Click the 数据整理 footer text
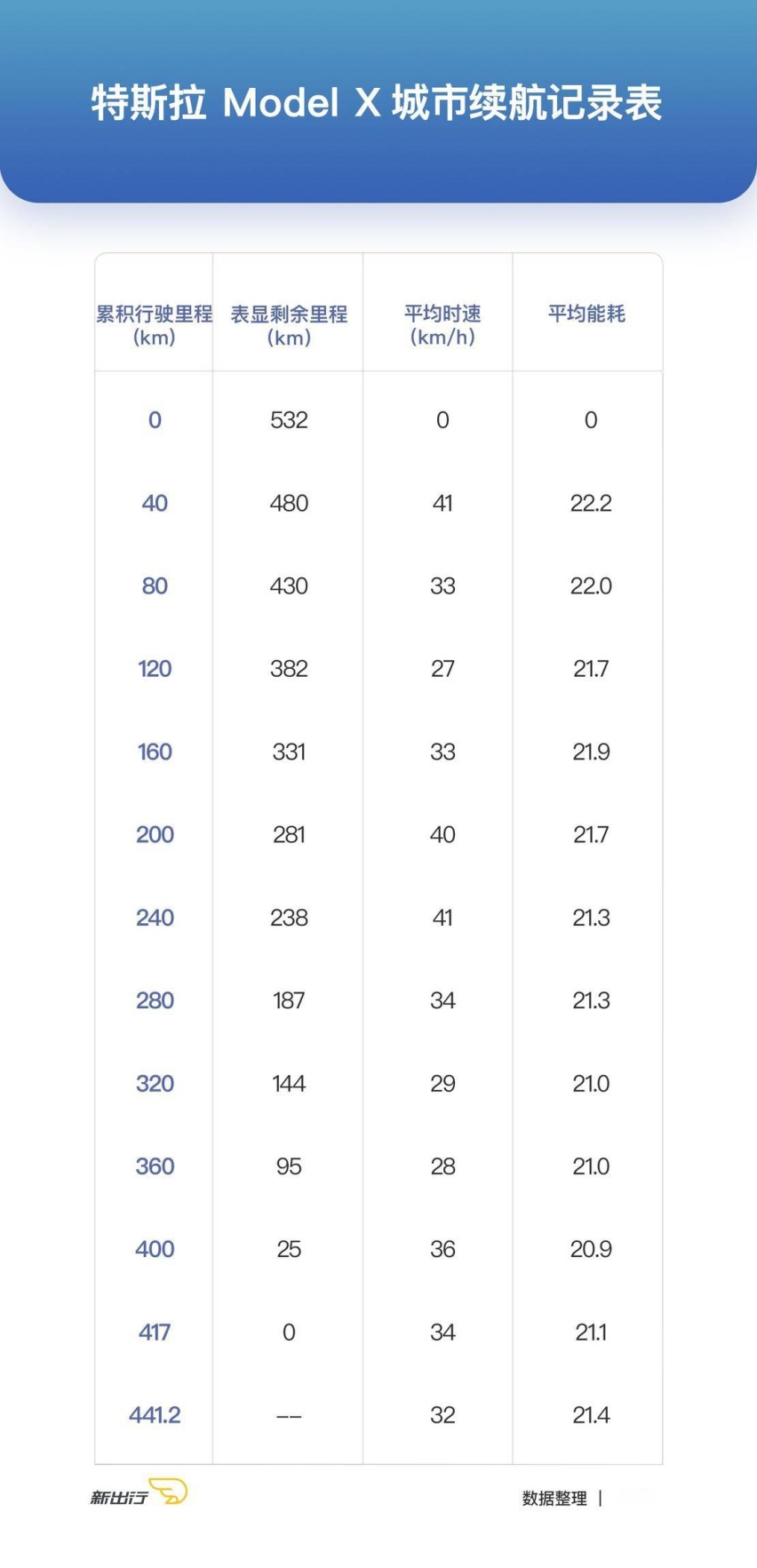The width and height of the screenshot is (757, 1568). coord(554,1499)
